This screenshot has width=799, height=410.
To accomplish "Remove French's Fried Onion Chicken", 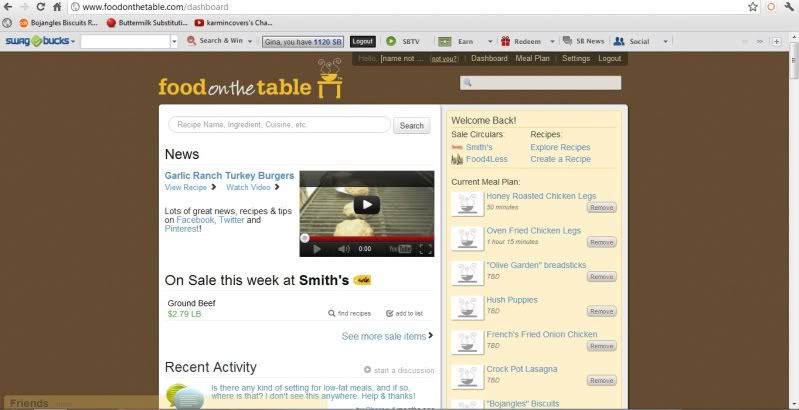I will coord(601,346).
